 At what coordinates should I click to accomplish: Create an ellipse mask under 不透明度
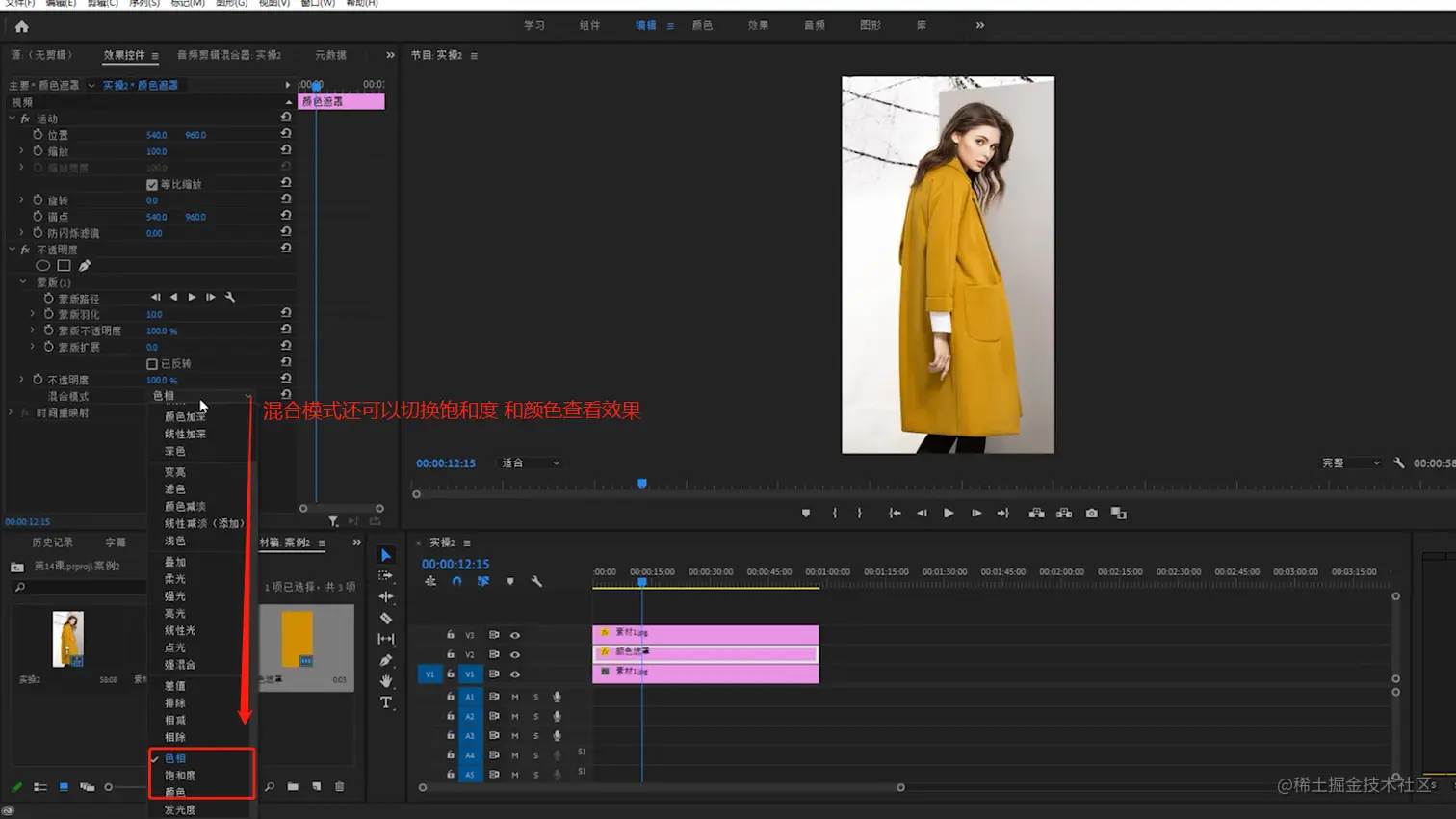pyautogui.click(x=42, y=266)
